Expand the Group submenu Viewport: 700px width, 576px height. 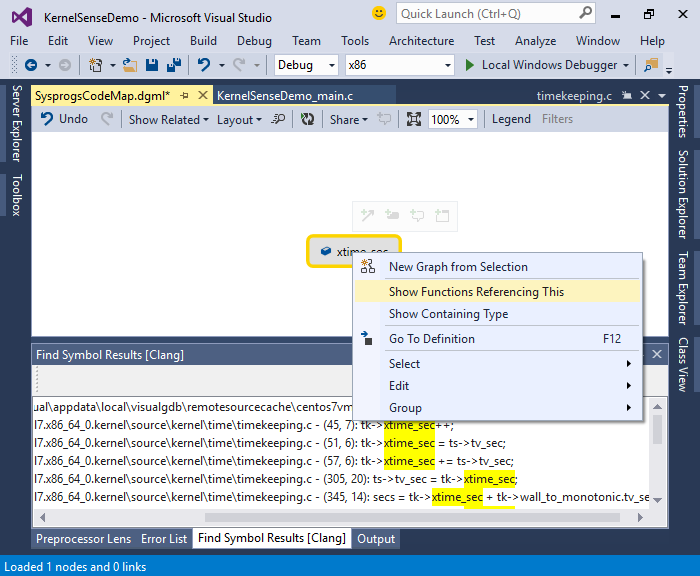pyautogui.click(x=498, y=408)
